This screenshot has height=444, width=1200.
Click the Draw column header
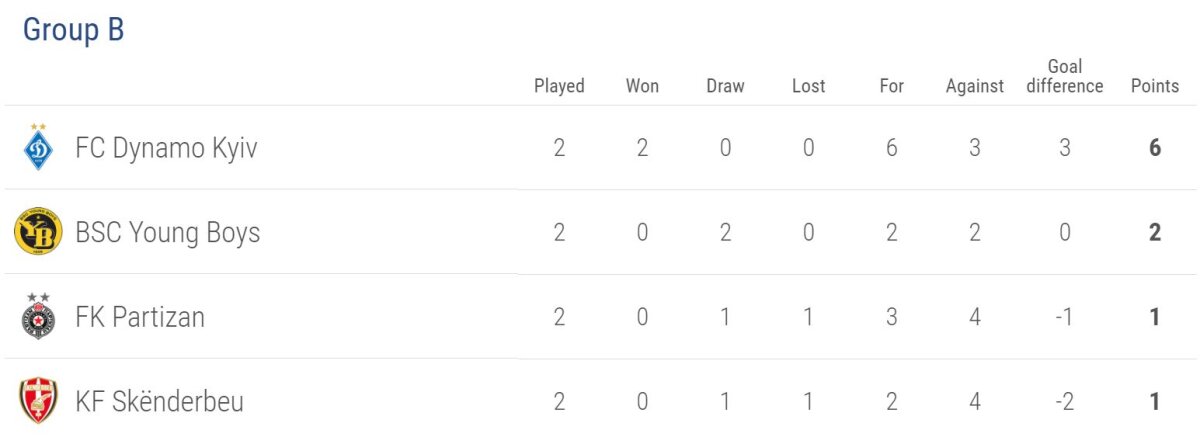725,86
